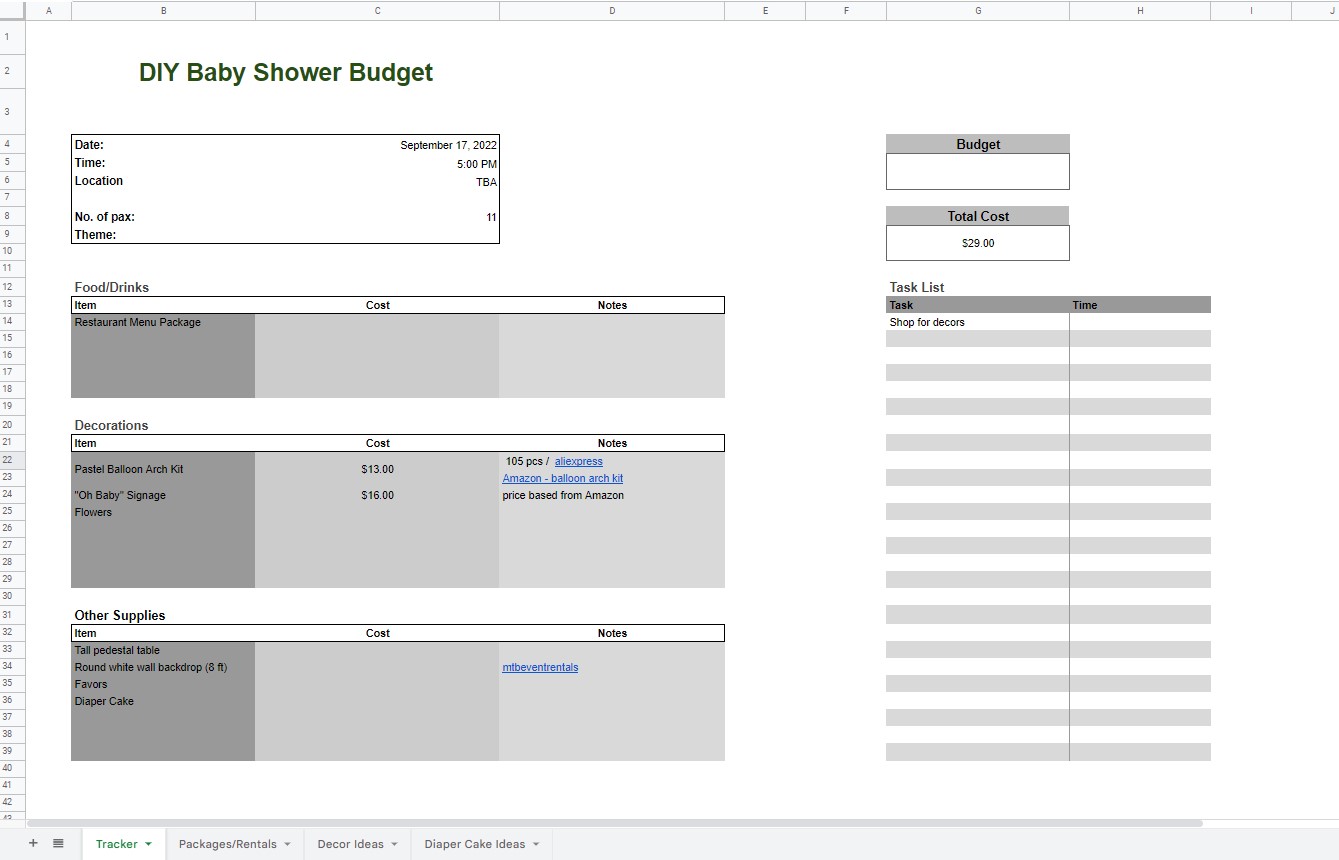Switch to the Decor Ideas sheet tab
The image size is (1339, 860).
click(350, 844)
